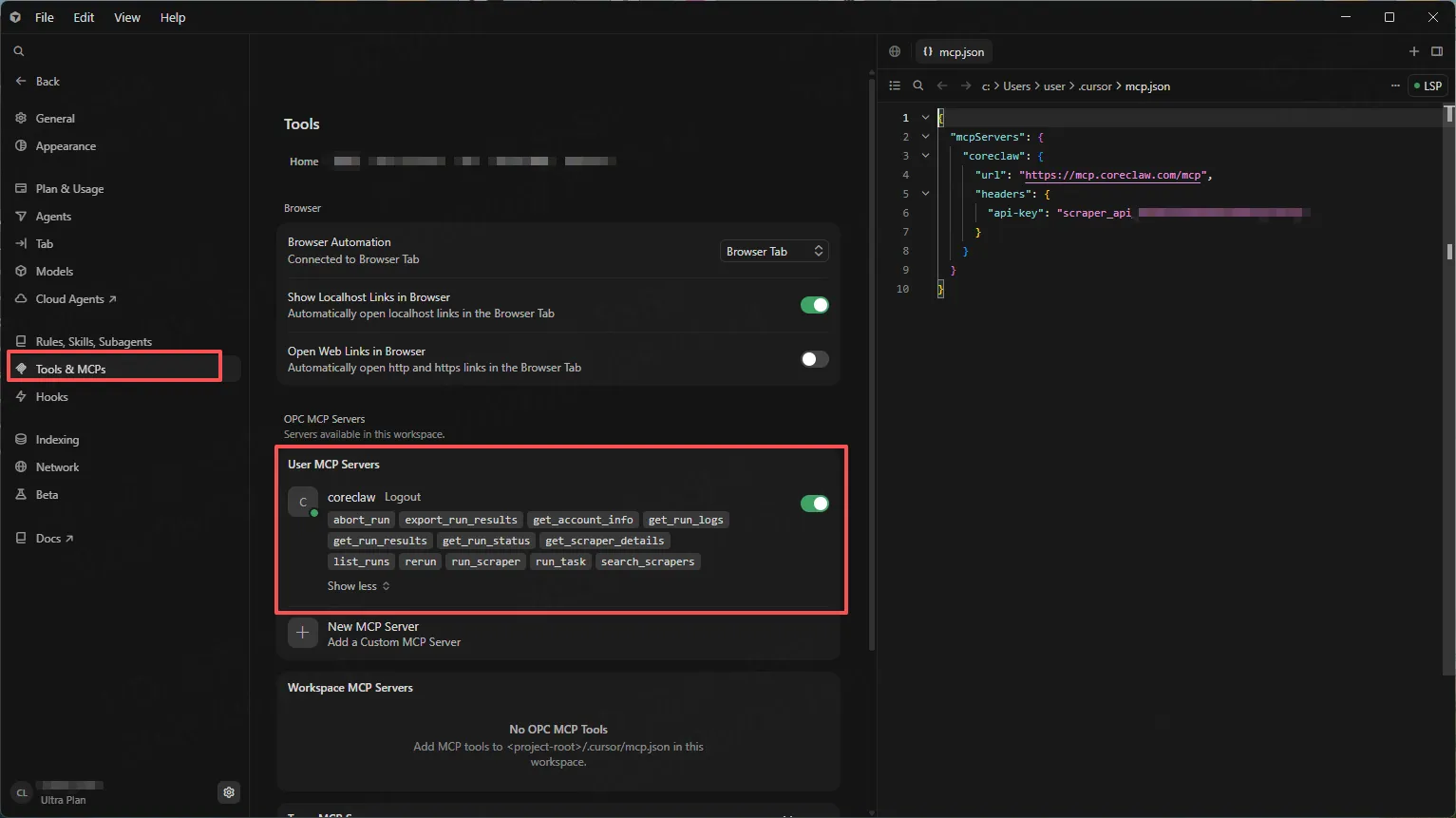Click the https://mcp.coreclaw.com/mcp URL
Viewport: 1456px width, 818px height.
point(1115,175)
